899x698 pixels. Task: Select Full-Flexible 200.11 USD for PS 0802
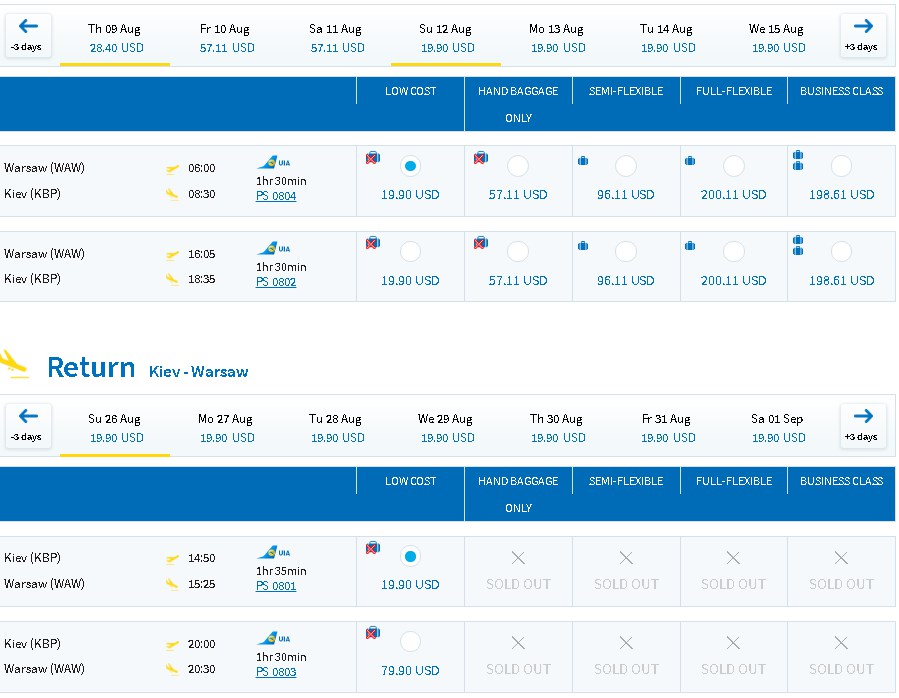pyautogui.click(x=733, y=252)
